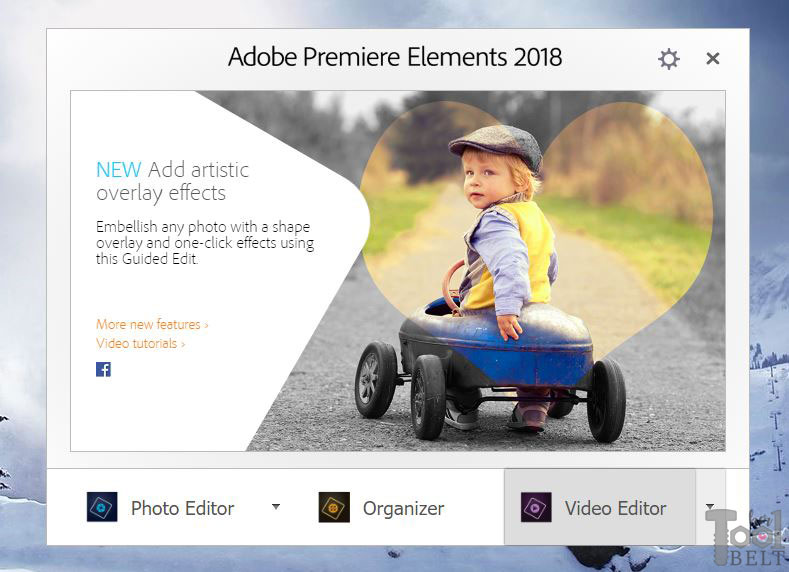The image size is (789, 572).
Task: Open the More new features link
Action: (x=148, y=324)
